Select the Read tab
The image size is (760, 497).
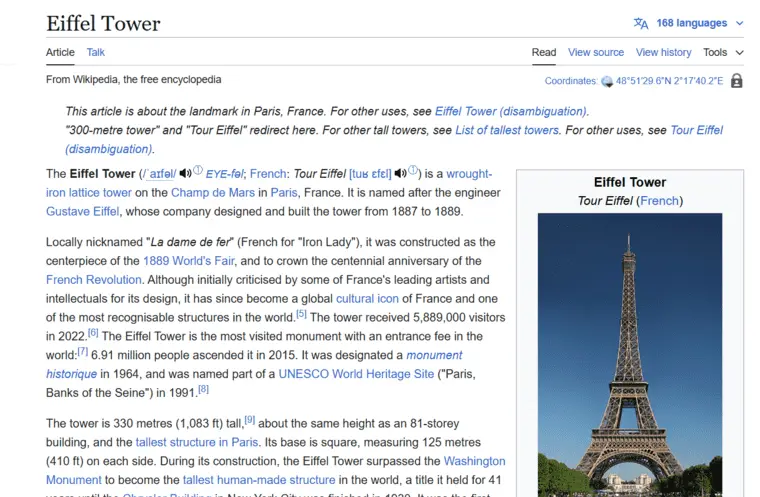click(x=544, y=52)
